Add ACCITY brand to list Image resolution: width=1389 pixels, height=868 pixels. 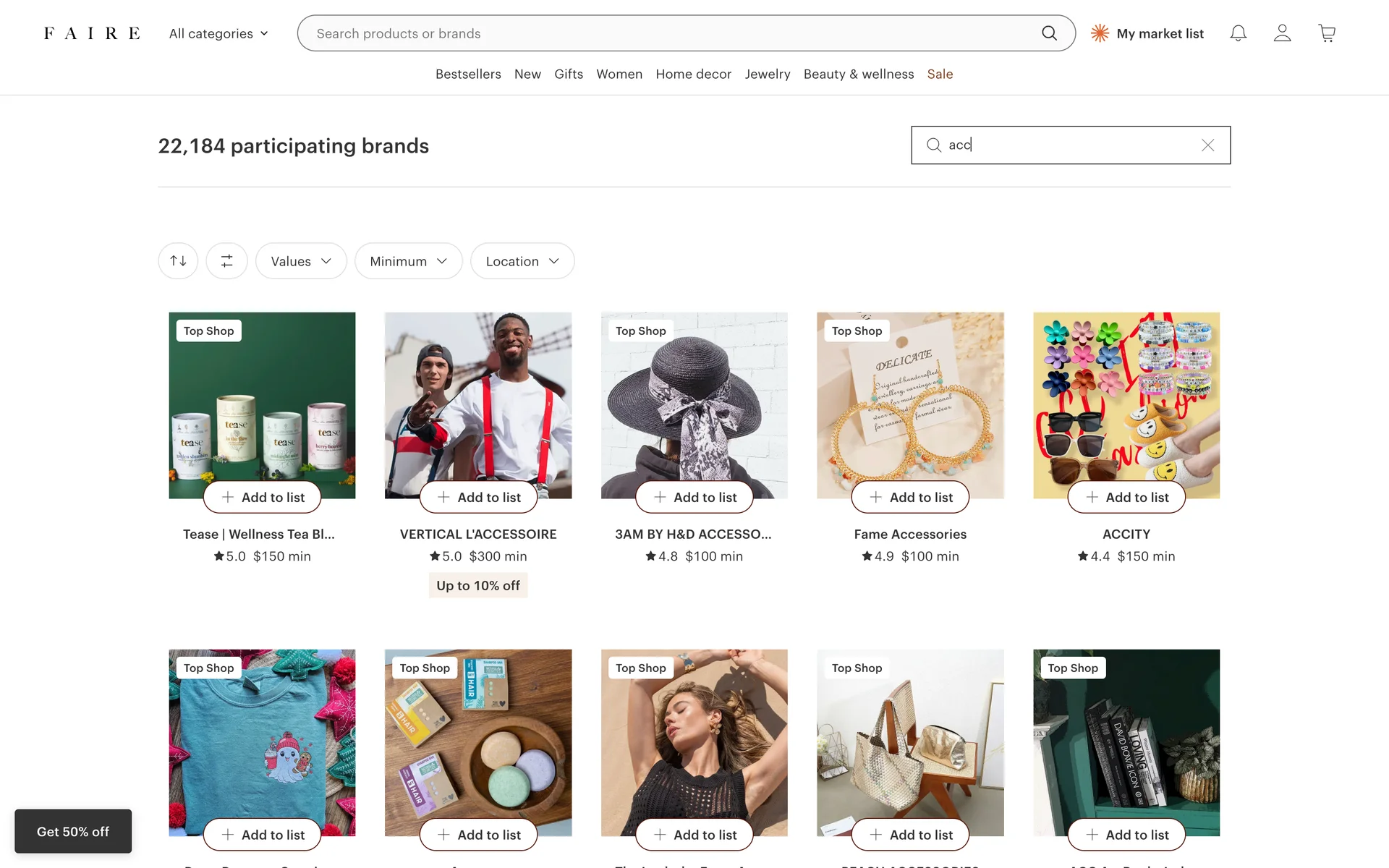1126,498
